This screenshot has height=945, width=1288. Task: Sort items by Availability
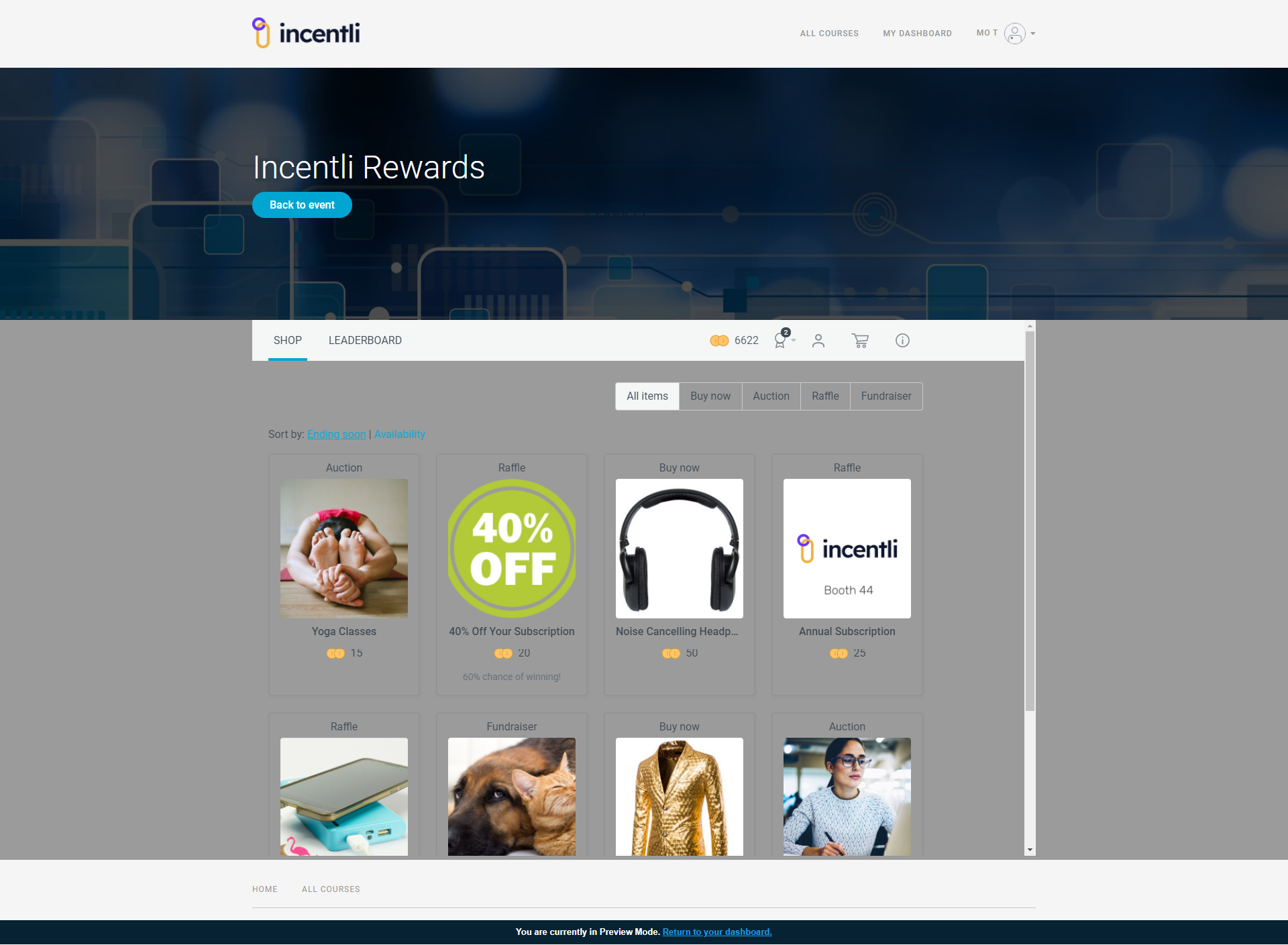click(x=399, y=435)
